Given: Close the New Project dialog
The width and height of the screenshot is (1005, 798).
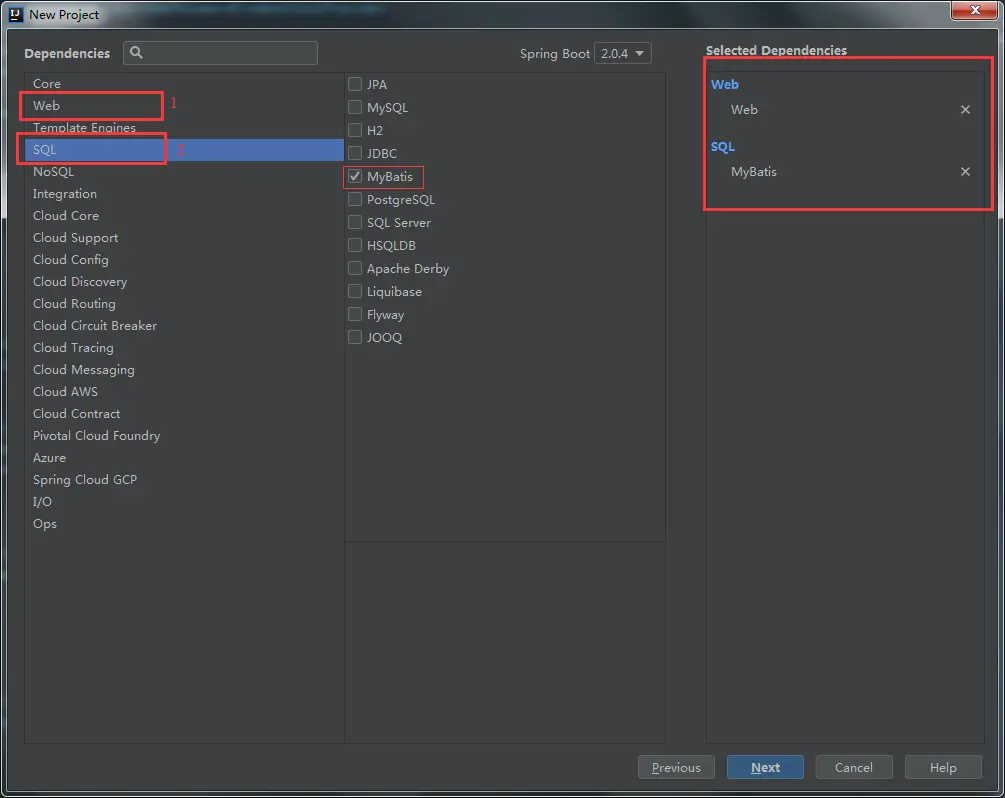Looking at the screenshot, I should (975, 10).
